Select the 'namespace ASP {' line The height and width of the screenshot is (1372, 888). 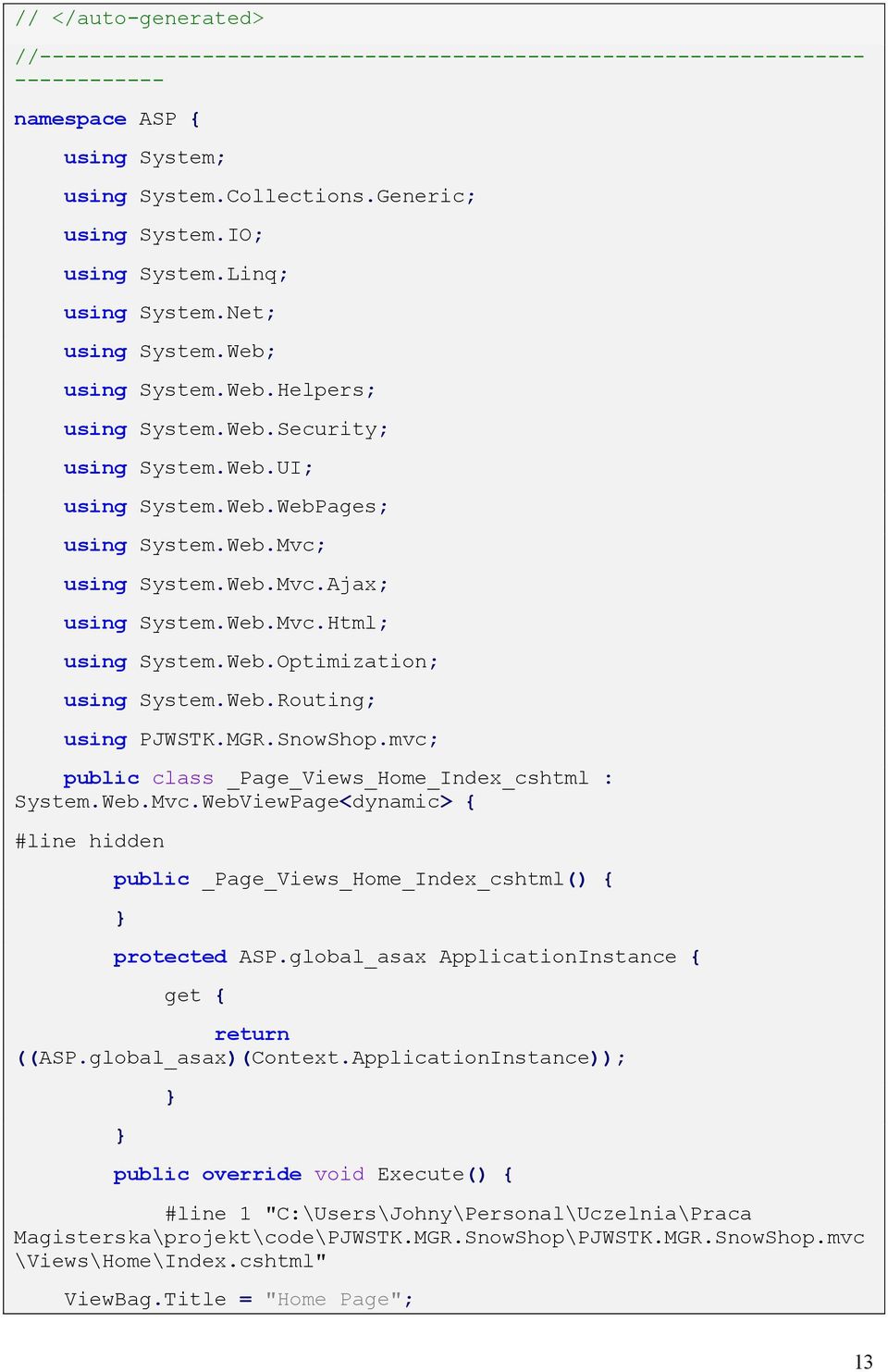106,119
